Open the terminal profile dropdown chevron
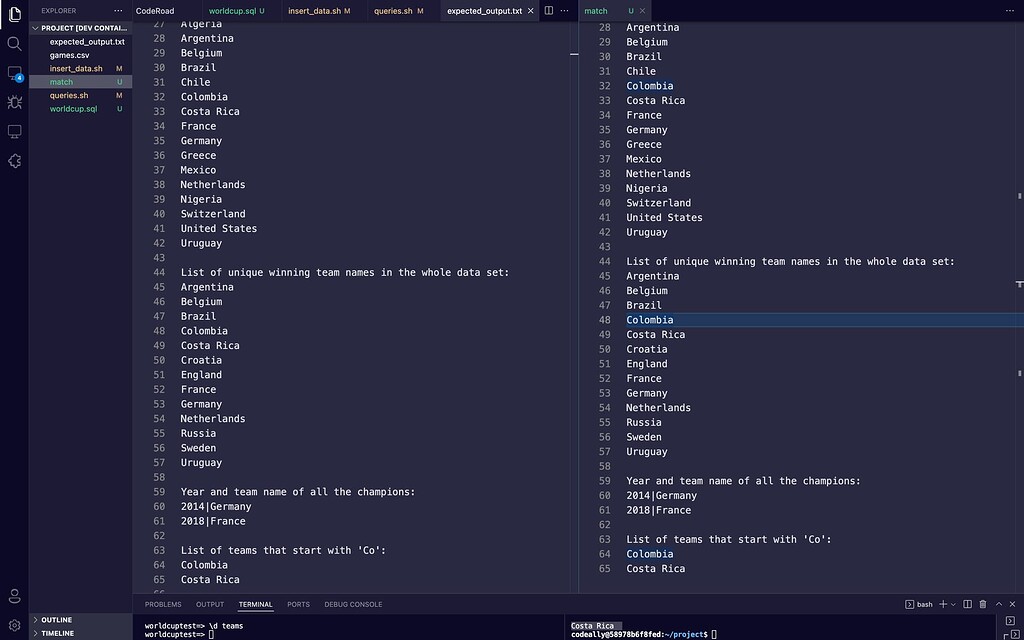 coord(953,604)
